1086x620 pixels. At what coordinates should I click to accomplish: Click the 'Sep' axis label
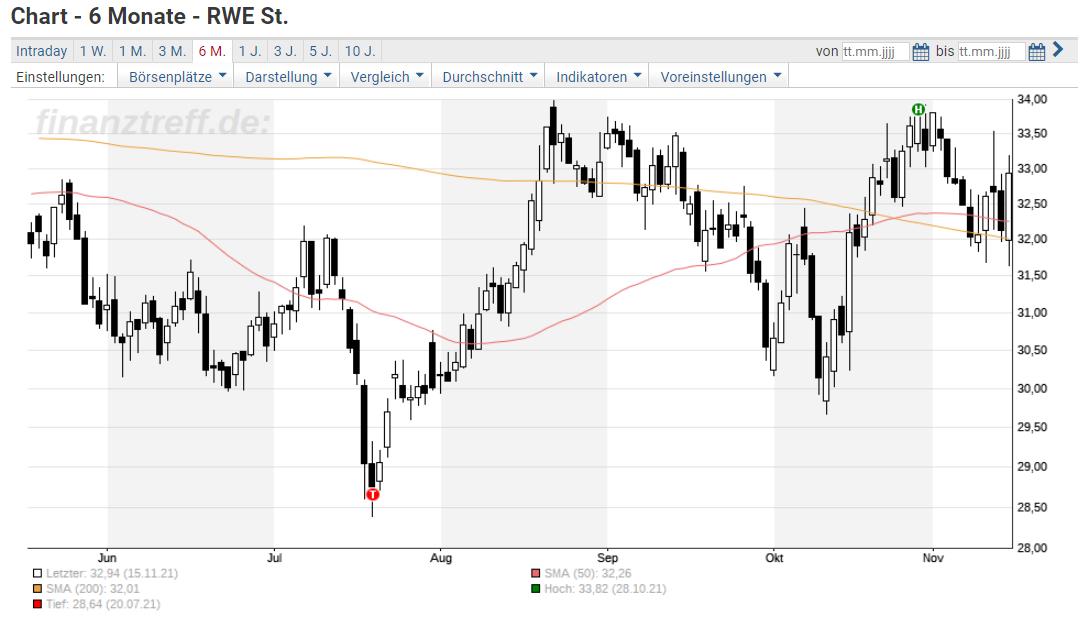pos(607,558)
